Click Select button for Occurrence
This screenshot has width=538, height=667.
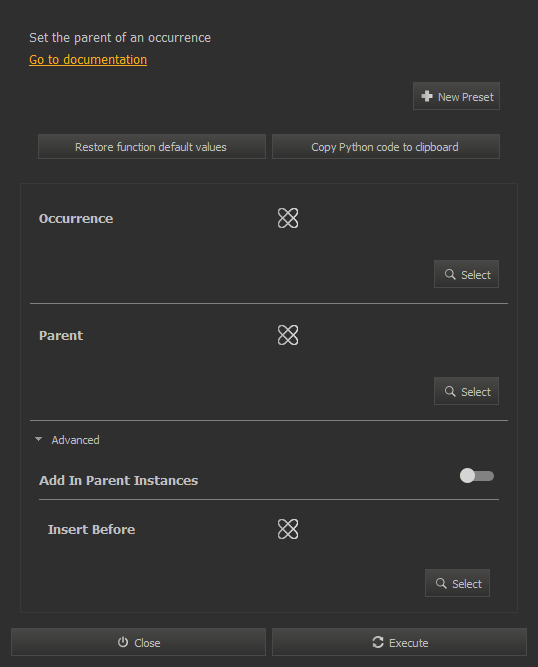tap(467, 274)
